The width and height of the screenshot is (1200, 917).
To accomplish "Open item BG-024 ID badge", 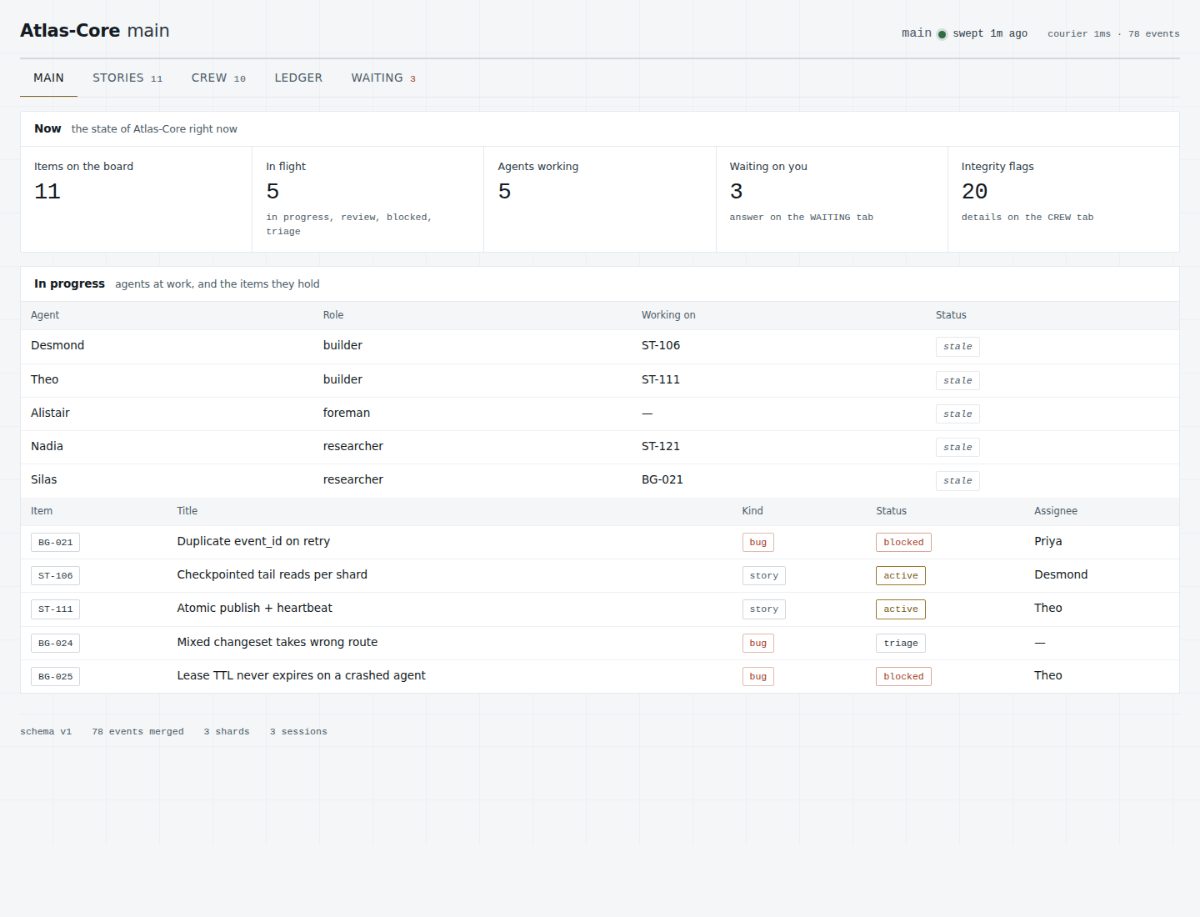I will pos(55,643).
